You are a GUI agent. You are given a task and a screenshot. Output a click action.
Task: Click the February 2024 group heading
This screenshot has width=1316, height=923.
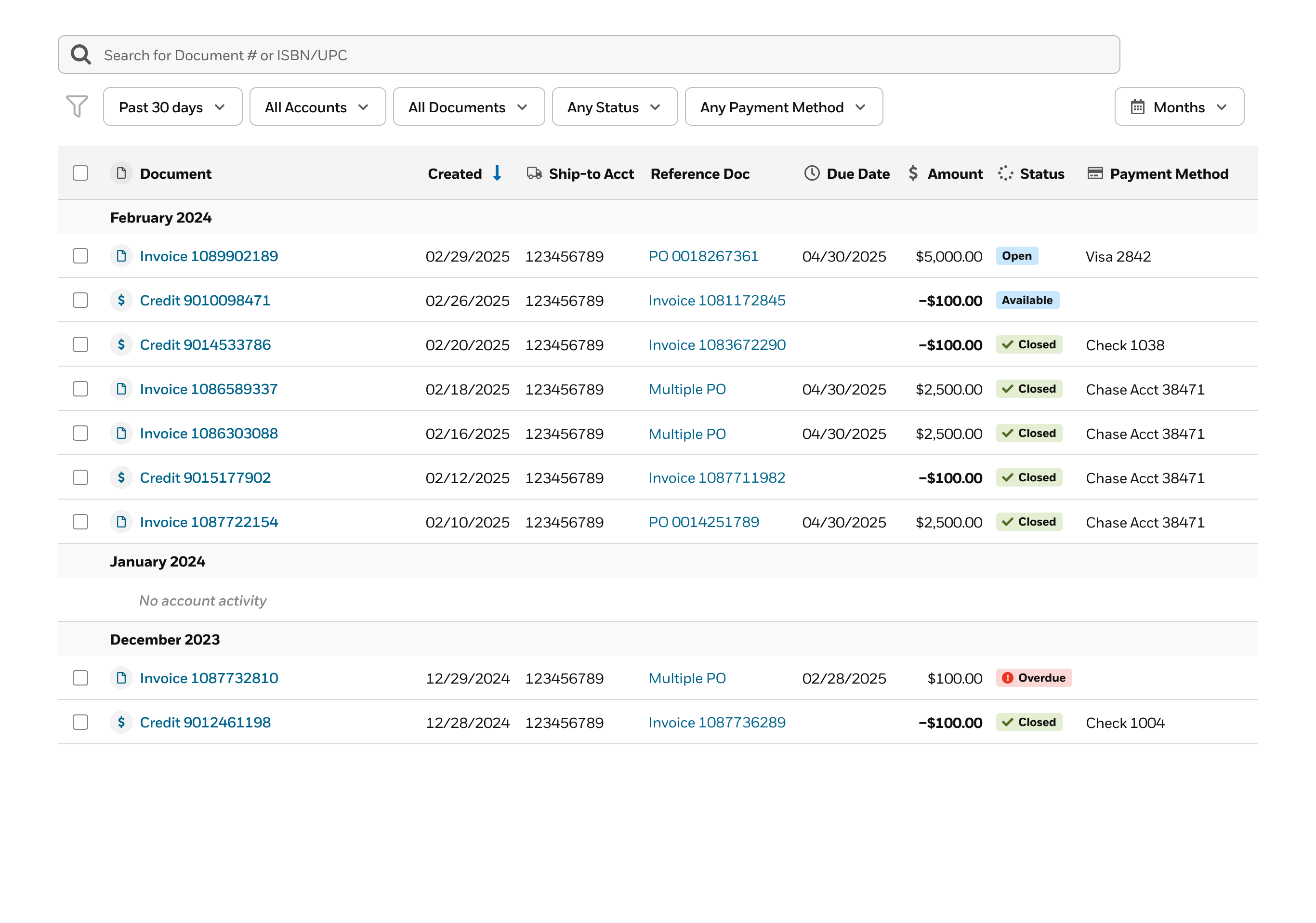pyautogui.click(x=160, y=218)
